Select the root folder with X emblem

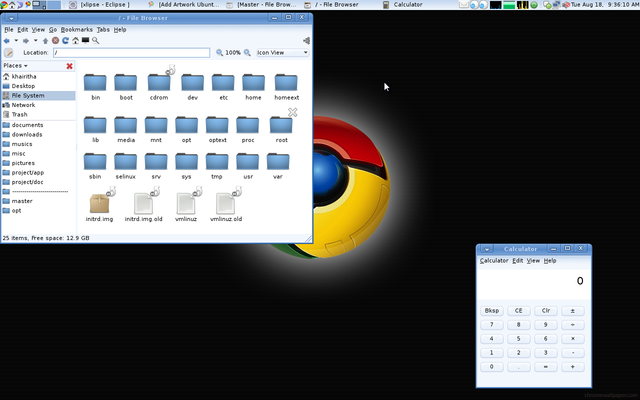(281, 129)
